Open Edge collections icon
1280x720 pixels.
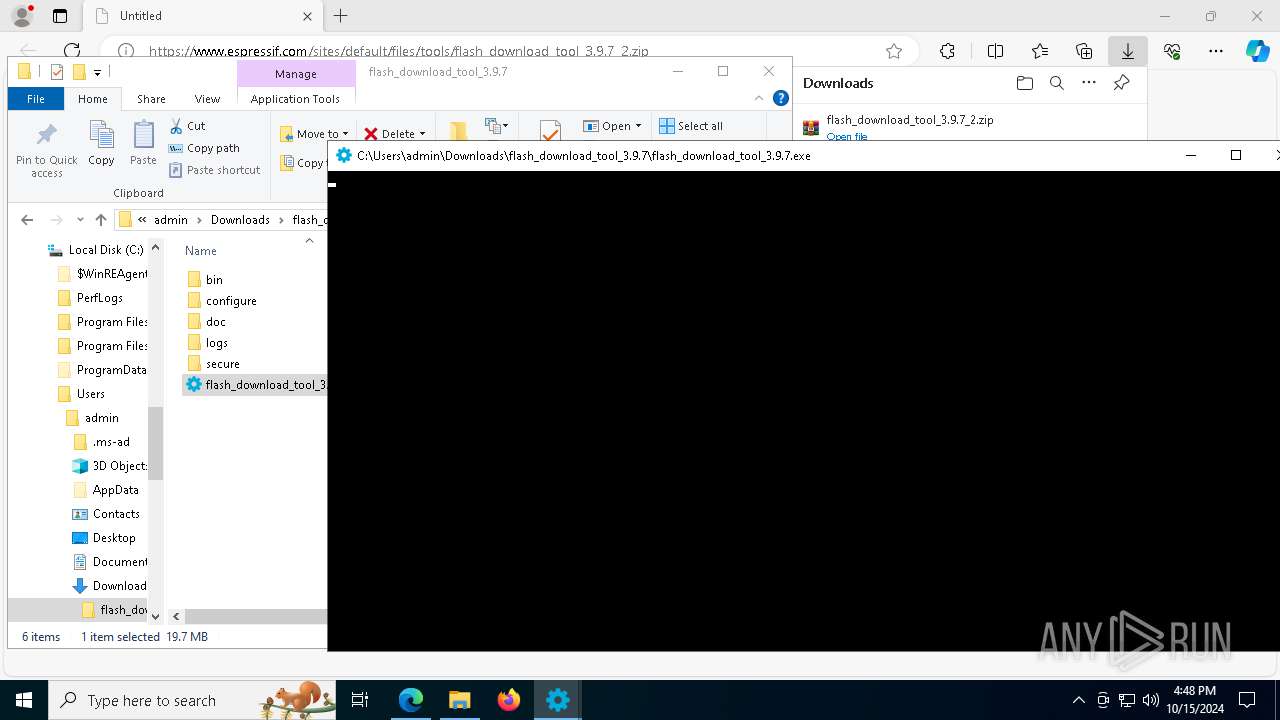coord(1084,51)
